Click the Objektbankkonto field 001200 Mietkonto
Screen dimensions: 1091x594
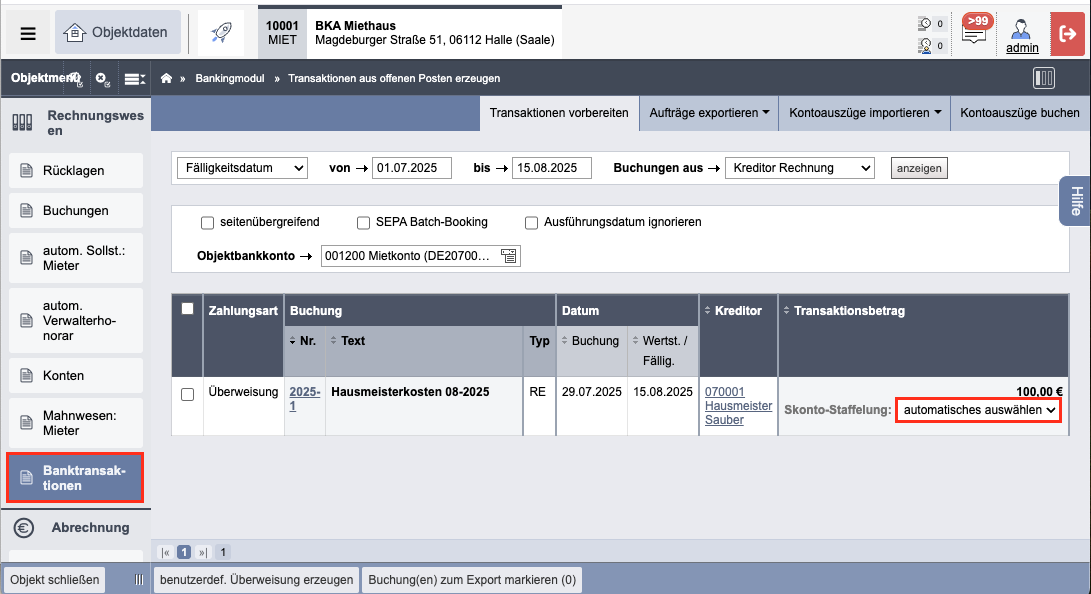pyautogui.click(x=420, y=256)
